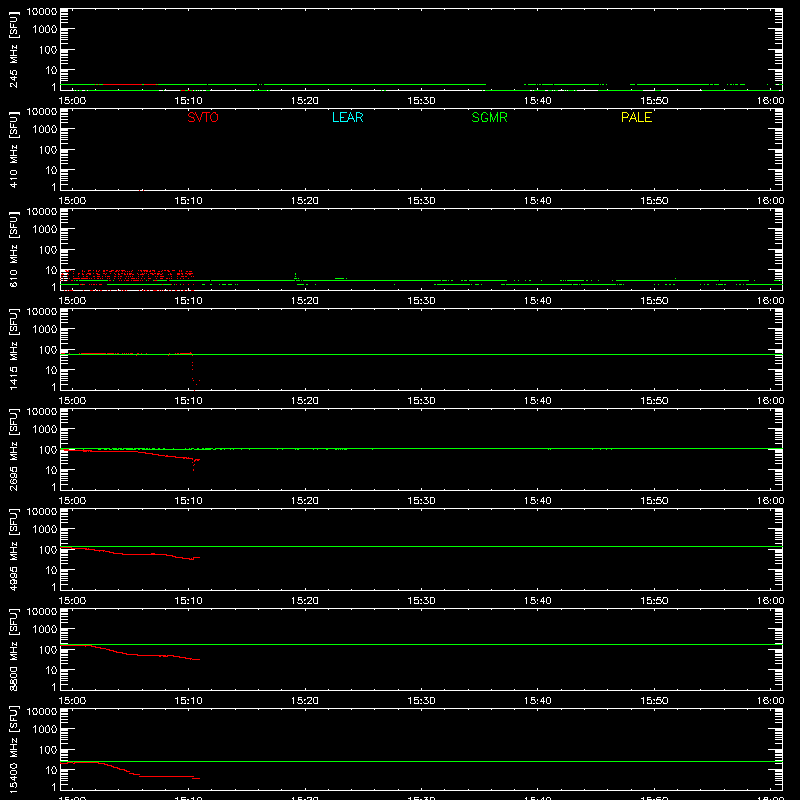Viewport: 800px width, 800px height.
Task: Click 15:30 time label under 245 MHz panel
Action: (x=421, y=101)
